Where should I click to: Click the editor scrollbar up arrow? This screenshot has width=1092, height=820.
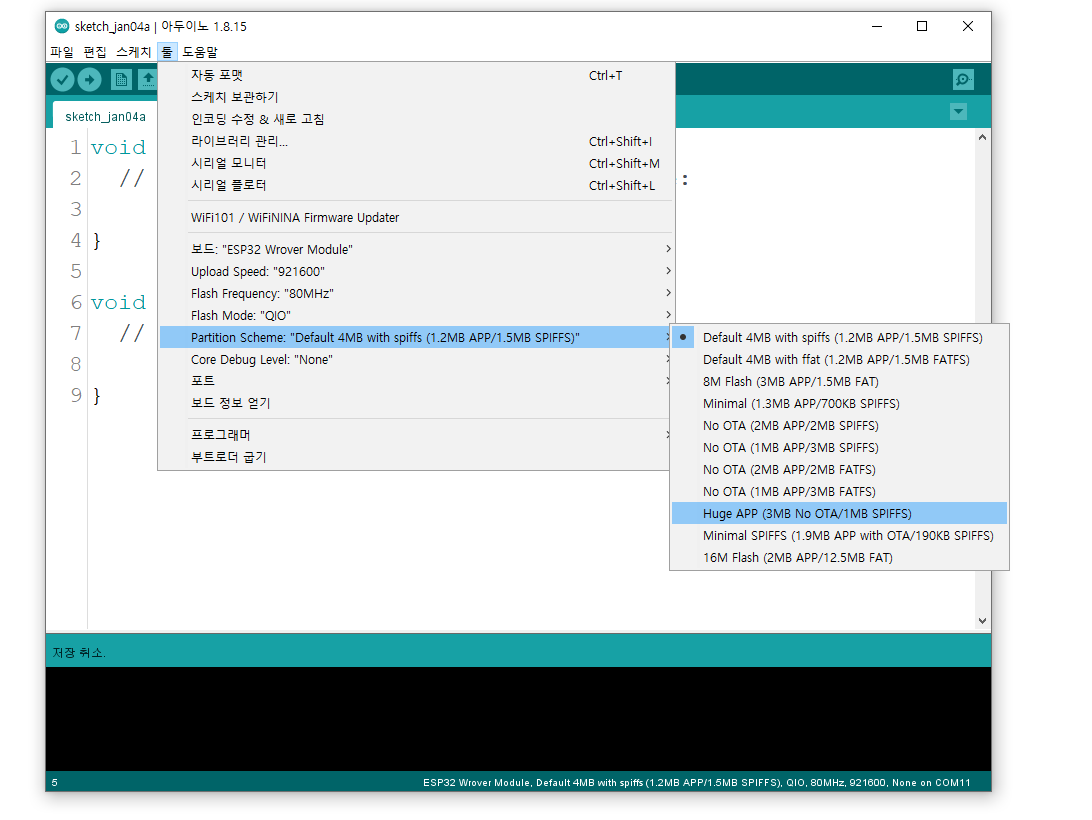click(982, 137)
